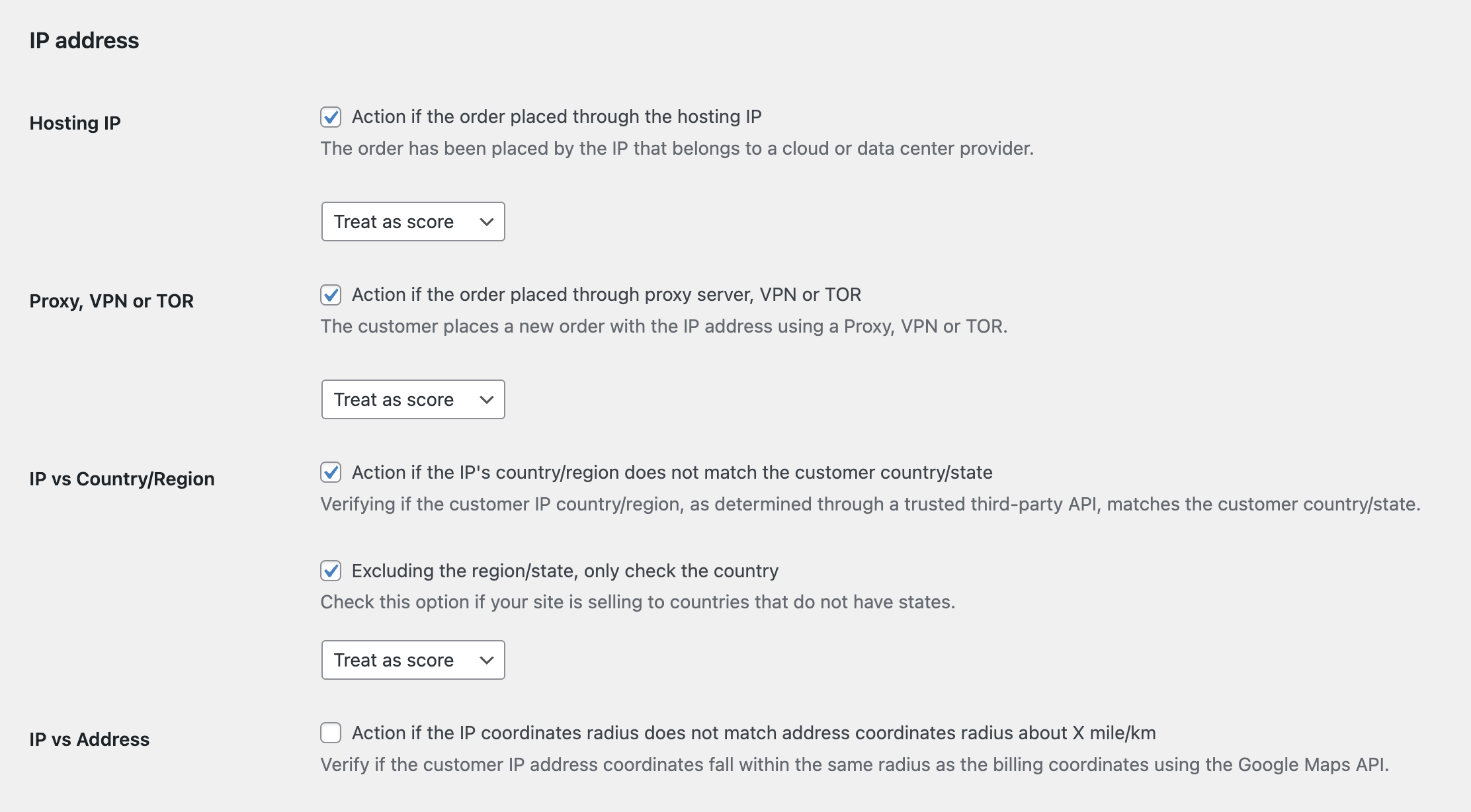This screenshot has height=812, width=1471.
Task: Open the Proxy, VPN or TOR score dropdown
Action: [x=413, y=399]
